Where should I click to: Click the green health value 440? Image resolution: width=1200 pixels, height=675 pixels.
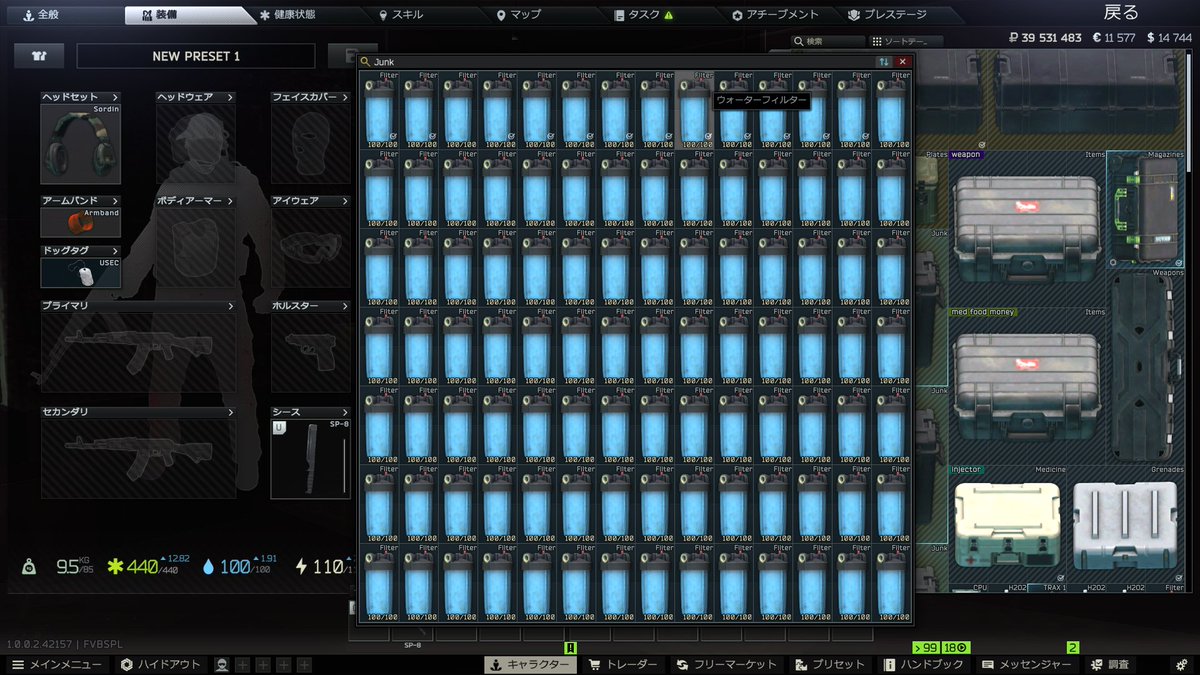tap(142, 567)
